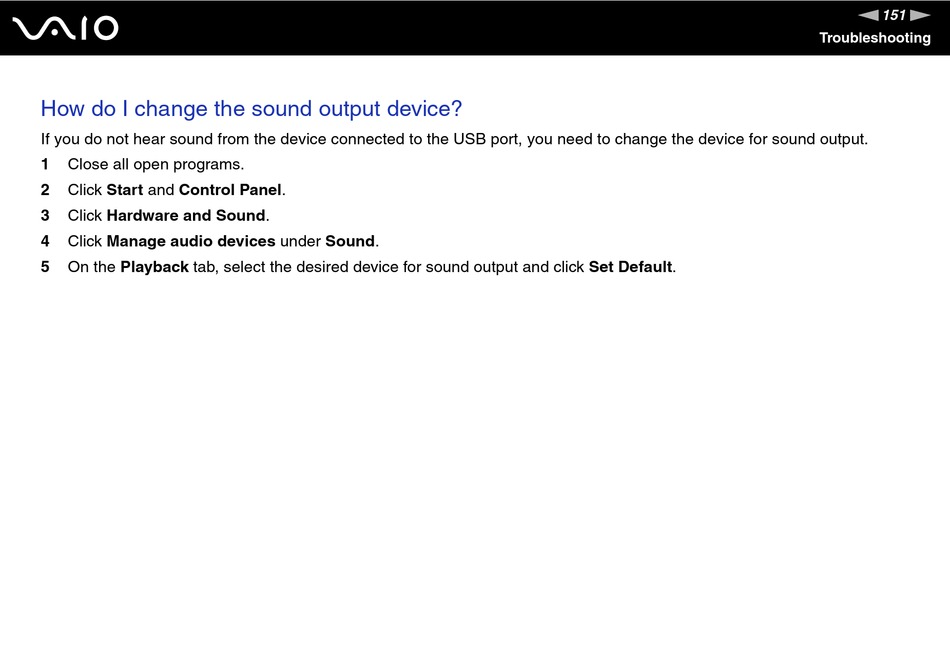
Task: Open the Troubleshooting section header
Action: click(x=875, y=38)
